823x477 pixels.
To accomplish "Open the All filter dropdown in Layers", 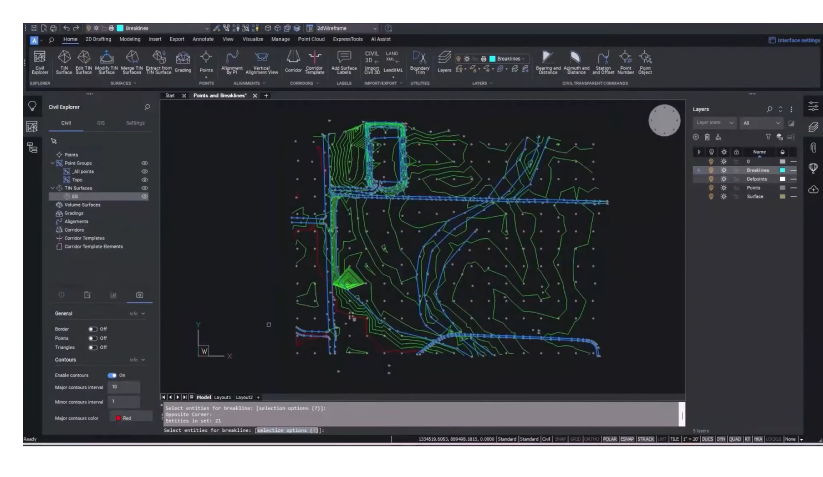I will pos(762,123).
